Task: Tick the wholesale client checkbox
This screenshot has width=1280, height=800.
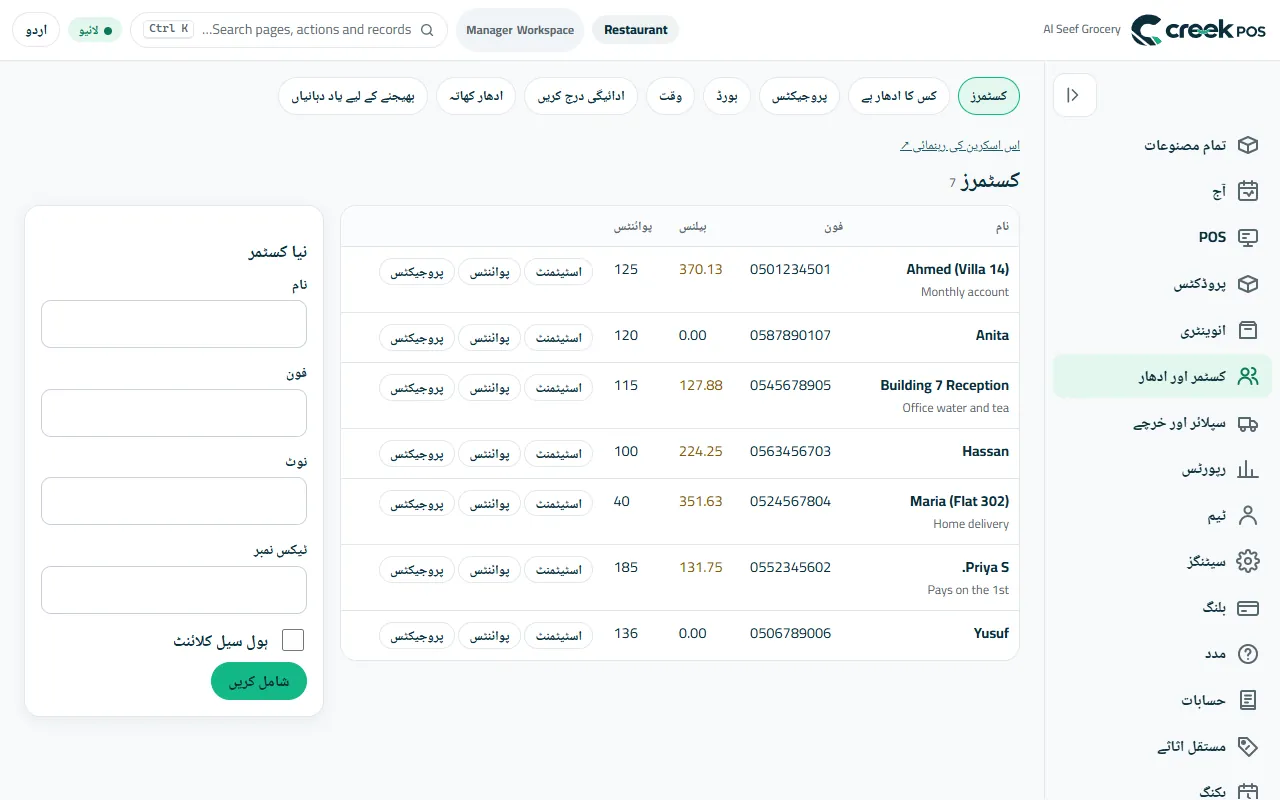Action: click(x=293, y=640)
